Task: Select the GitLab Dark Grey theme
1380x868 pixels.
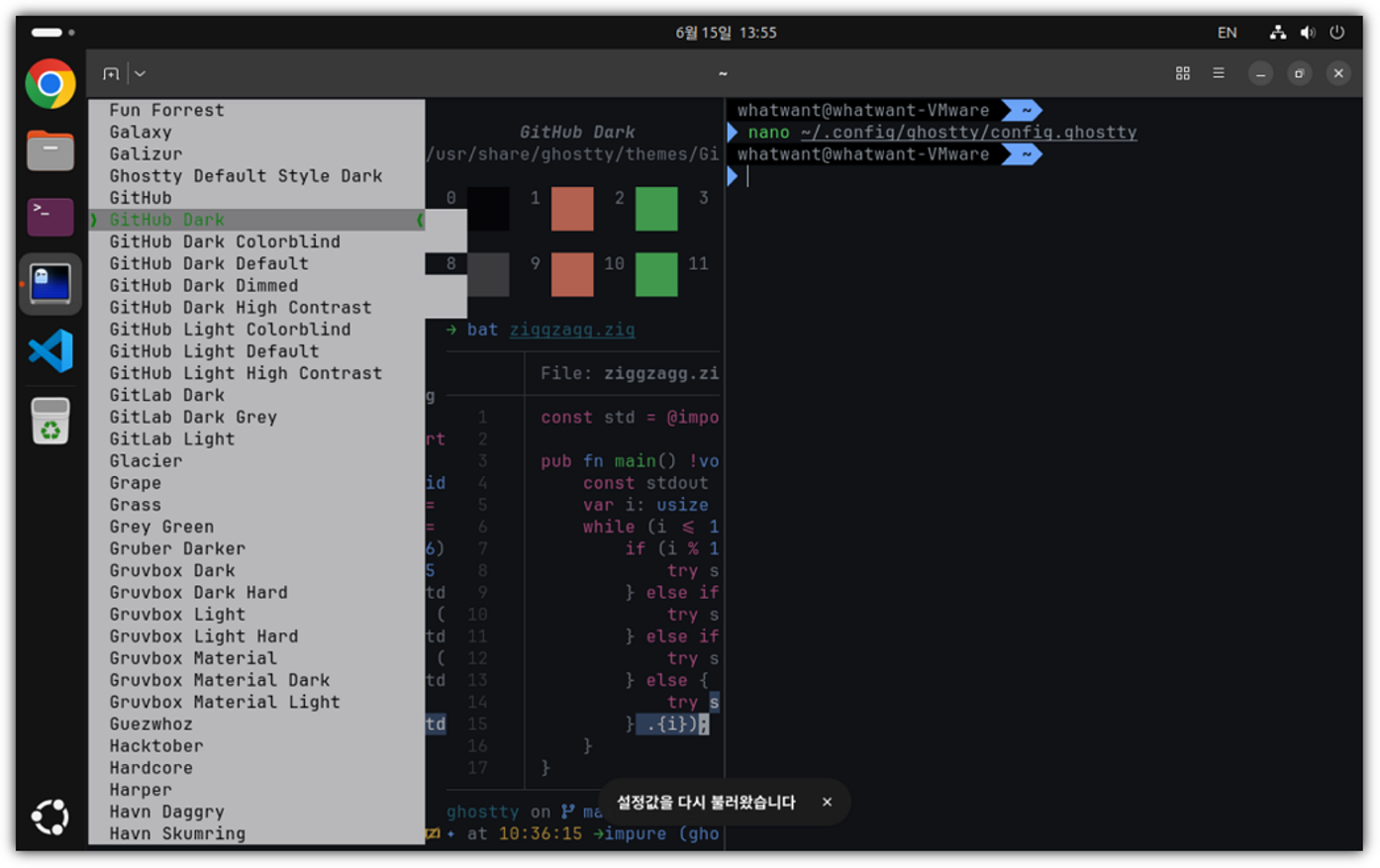Action: click(256, 417)
